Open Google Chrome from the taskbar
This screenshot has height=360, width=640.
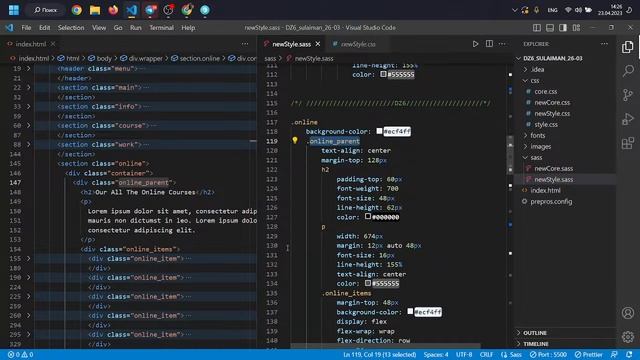pos(76,10)
